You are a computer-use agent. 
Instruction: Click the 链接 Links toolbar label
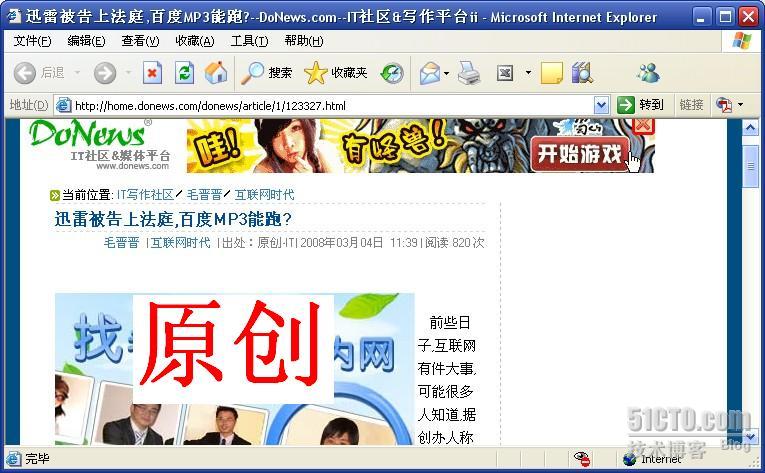tap(691, 105)
